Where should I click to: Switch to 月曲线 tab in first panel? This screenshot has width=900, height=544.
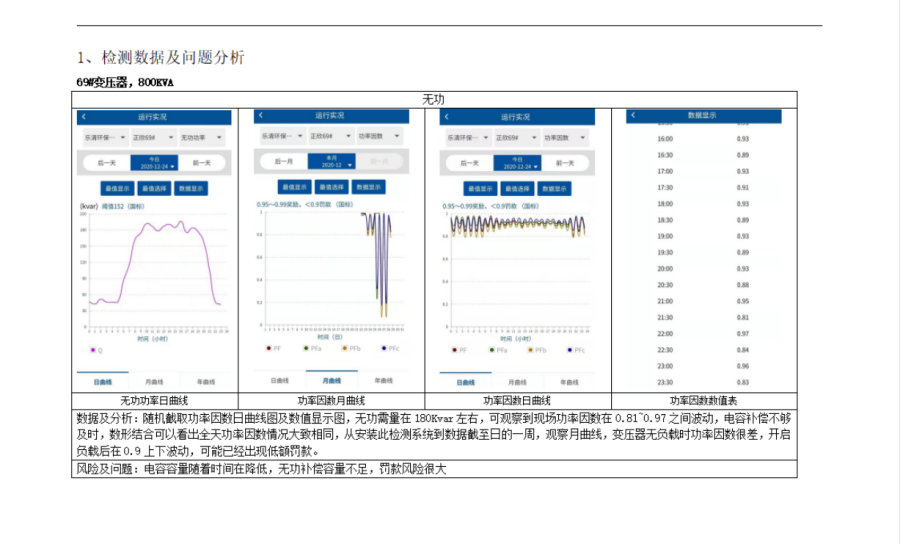[x=154, y=382]
